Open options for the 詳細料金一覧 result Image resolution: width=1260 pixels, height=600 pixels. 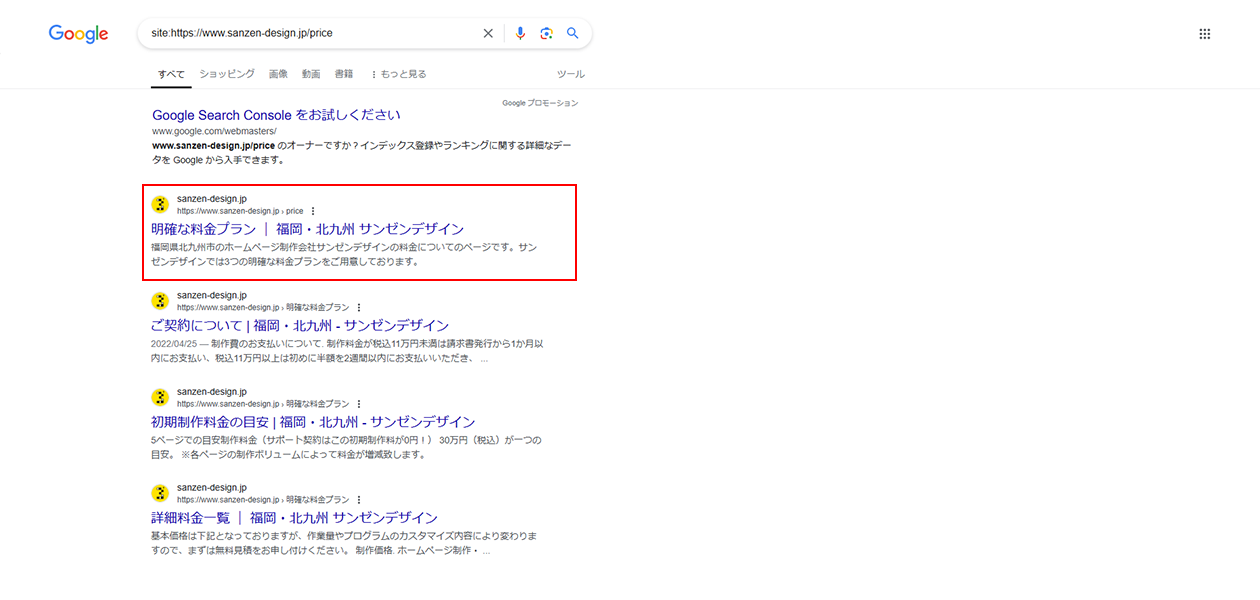click(359, 499)
